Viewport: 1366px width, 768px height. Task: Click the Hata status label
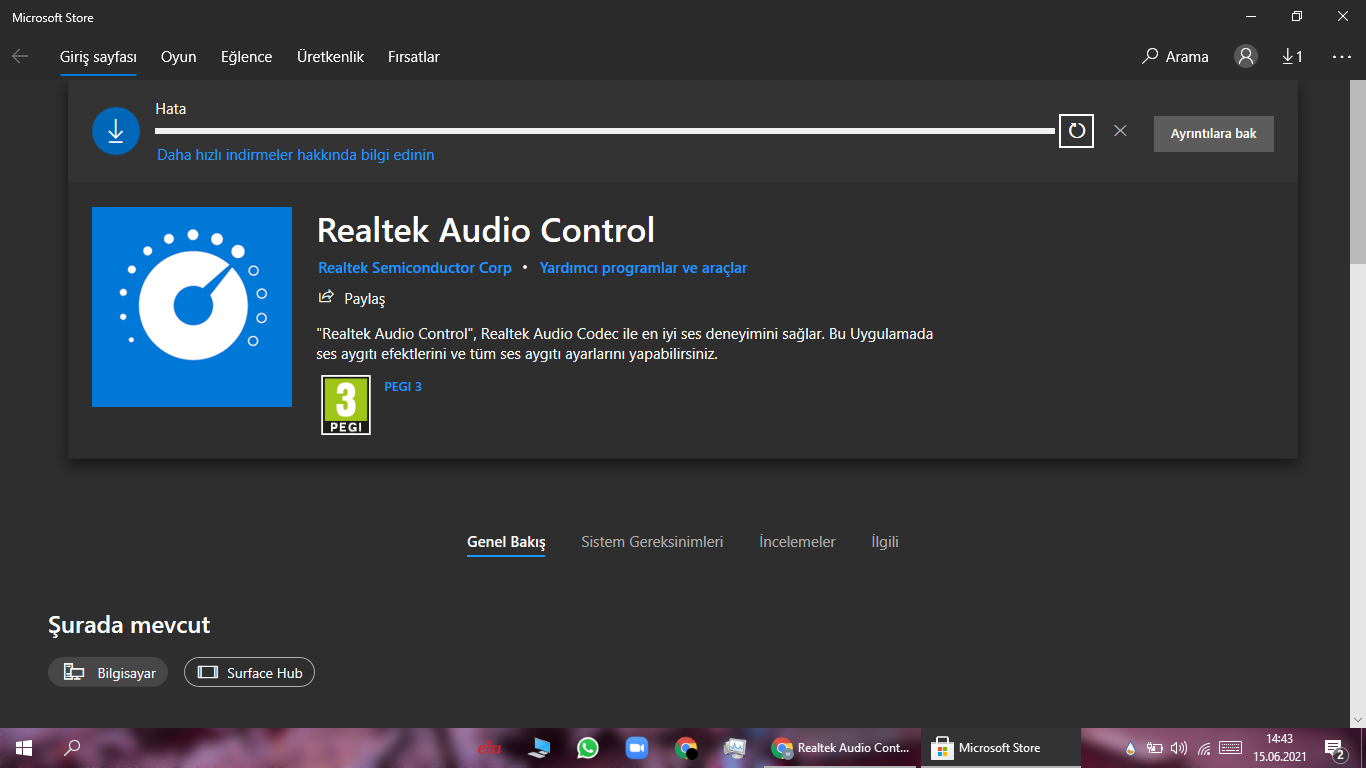(171, 109)
